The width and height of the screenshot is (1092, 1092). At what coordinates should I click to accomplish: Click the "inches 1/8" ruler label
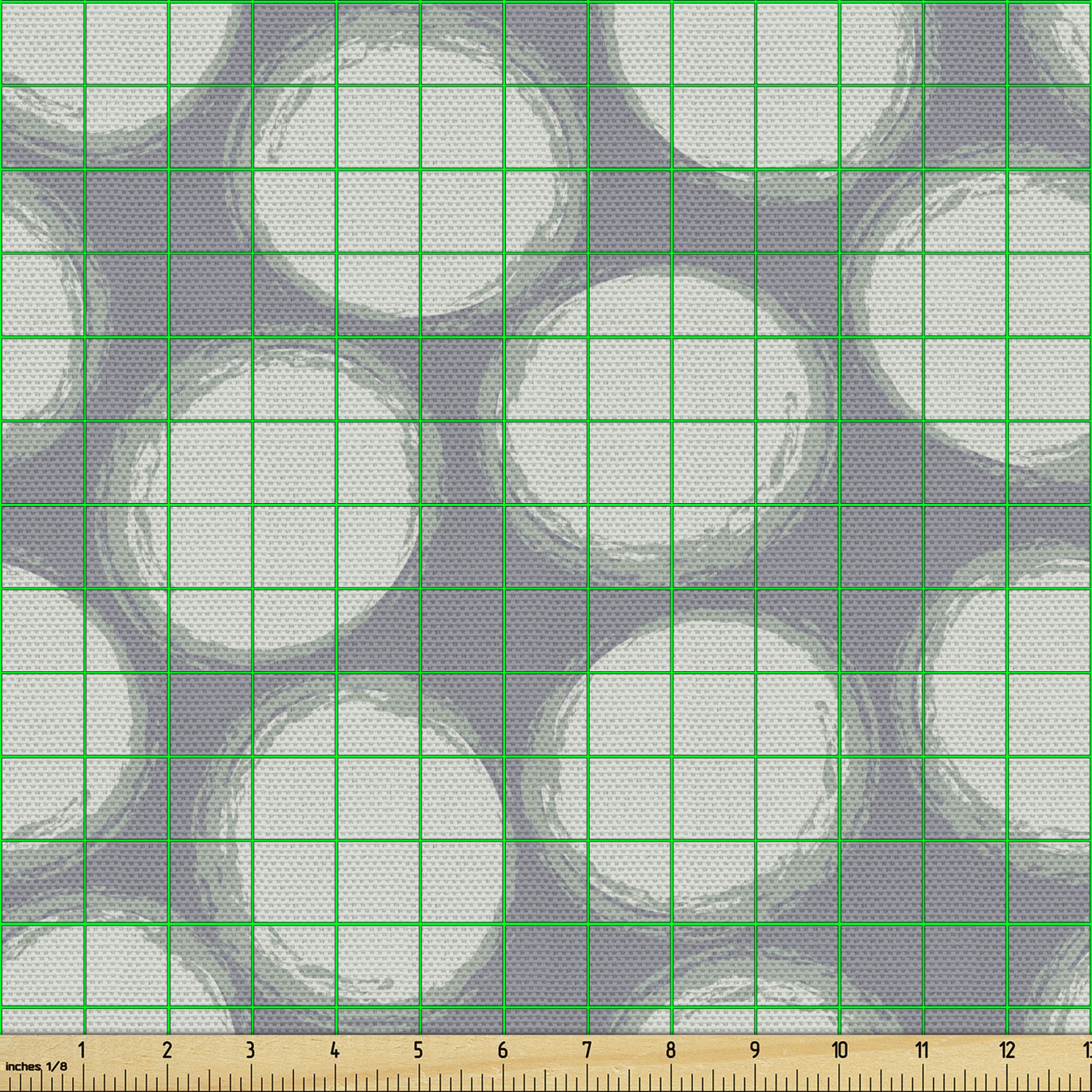36,1067
